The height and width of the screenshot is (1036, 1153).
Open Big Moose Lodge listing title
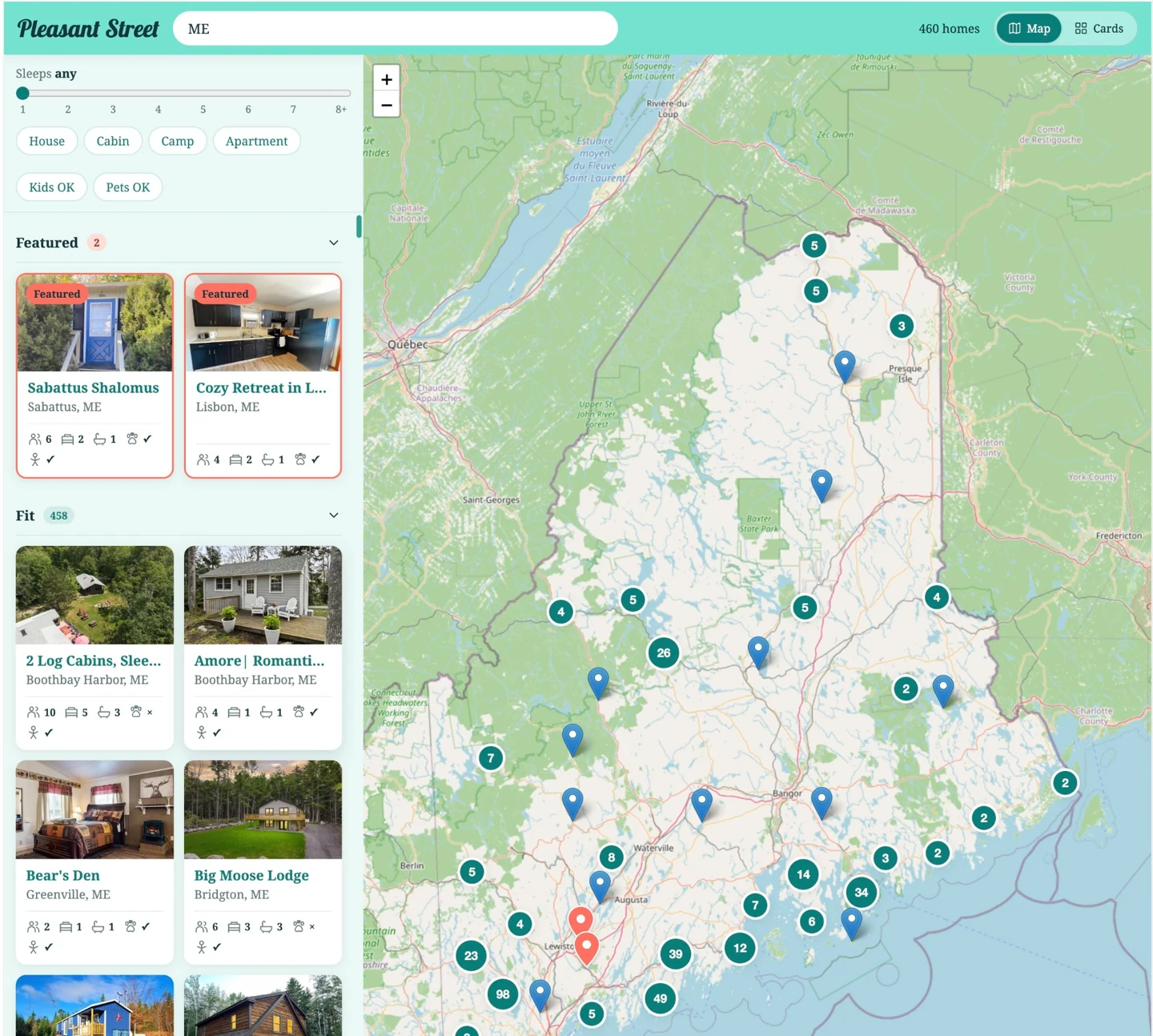pos(251,875)
